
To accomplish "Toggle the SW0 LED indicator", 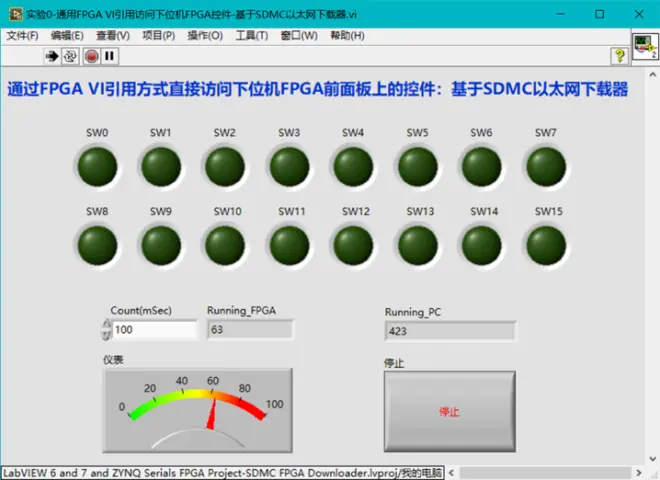I will pyautogui.click(x=98, y=166).
